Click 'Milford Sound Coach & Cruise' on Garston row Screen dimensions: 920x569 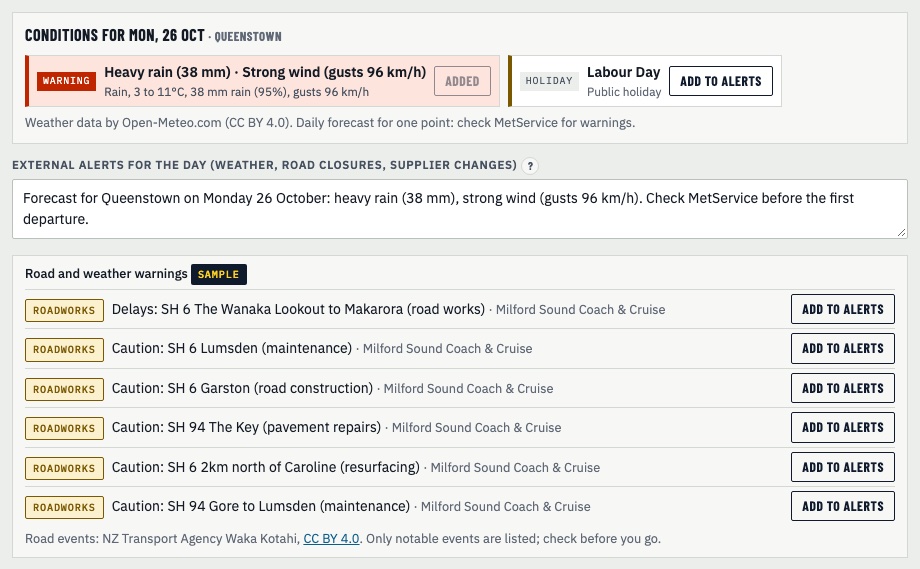468,389
